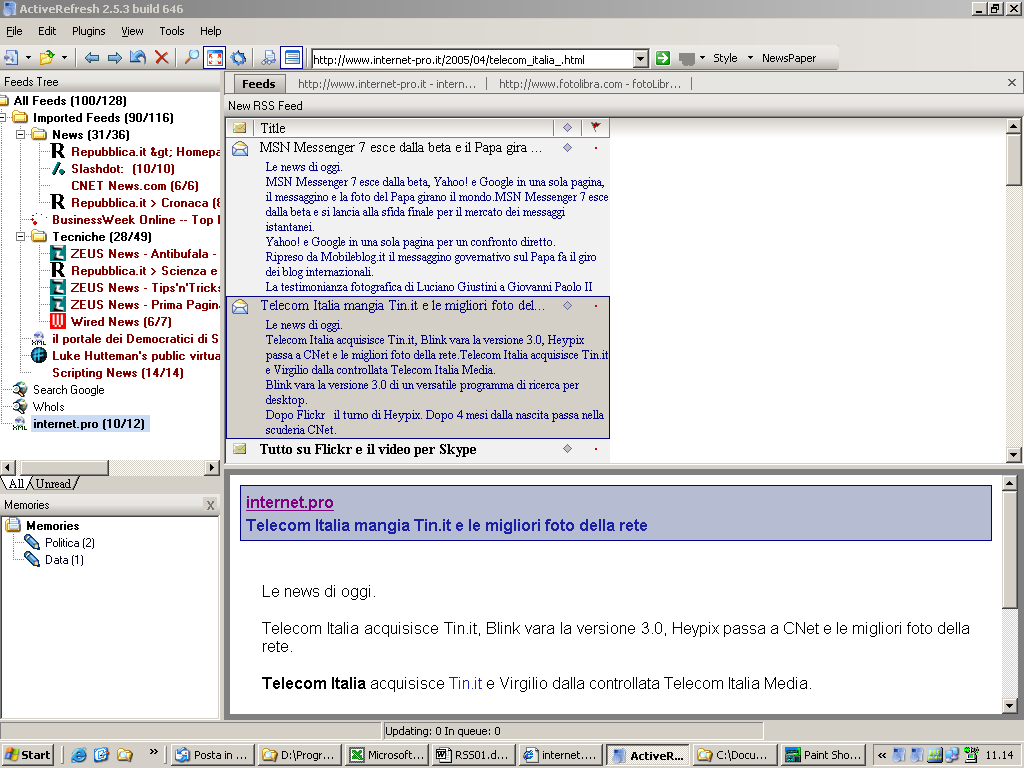Open the folder button dropdown arrow
This screenshot has height=768, width=1024.
(x=64, y=58)
